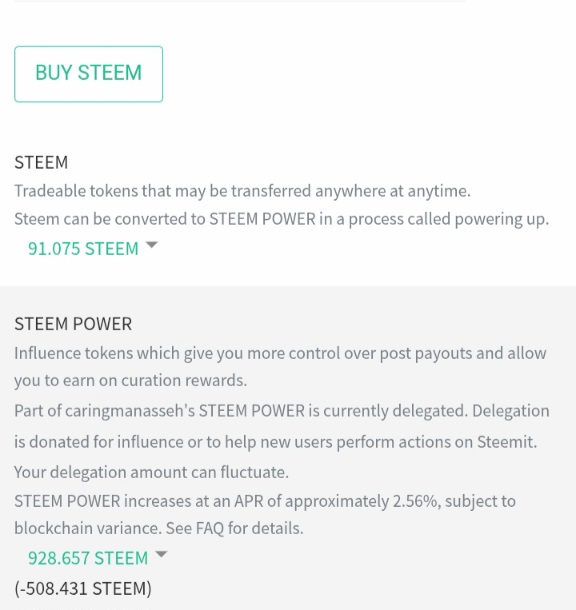Click the 'earn on curation rewards' line

click(131, 380)
